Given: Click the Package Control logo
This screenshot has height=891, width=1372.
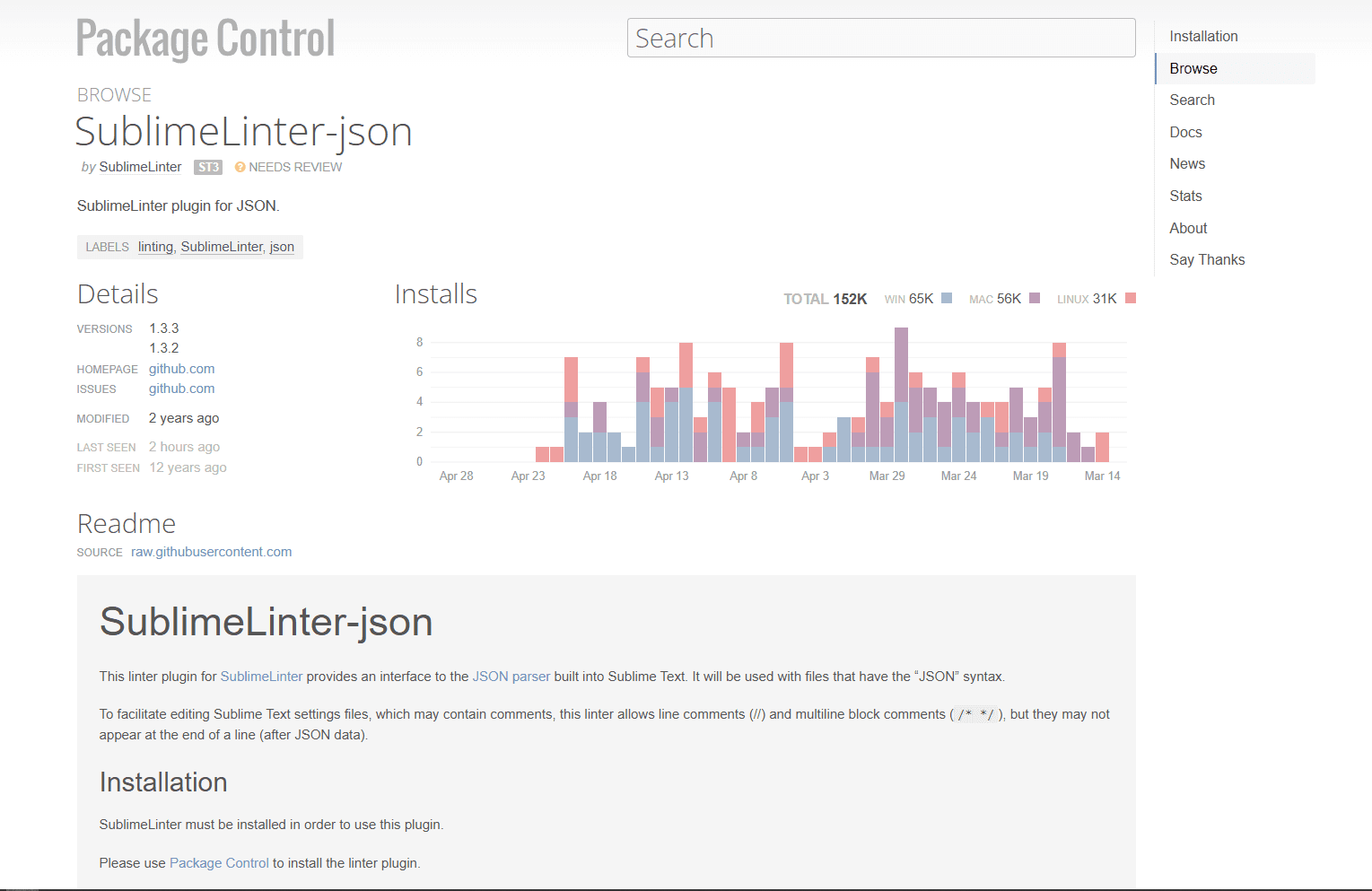Looking at the screenshot, I should click(205, 38).
